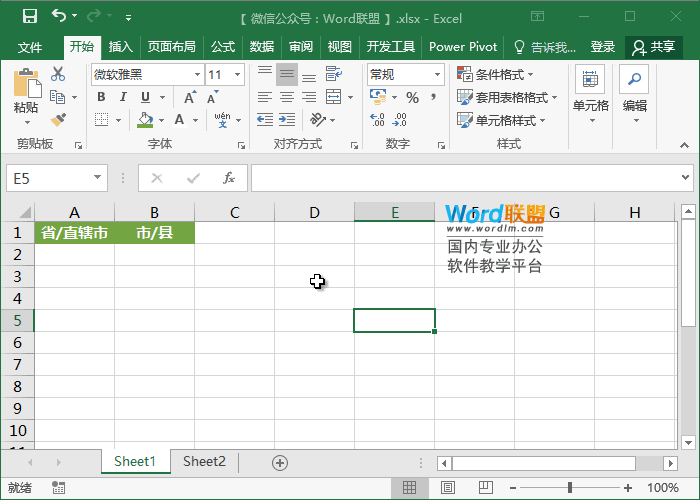This screenshot has width=700, height=500.
Task: Click the Percent Style icon
Action: pos(412,97)
